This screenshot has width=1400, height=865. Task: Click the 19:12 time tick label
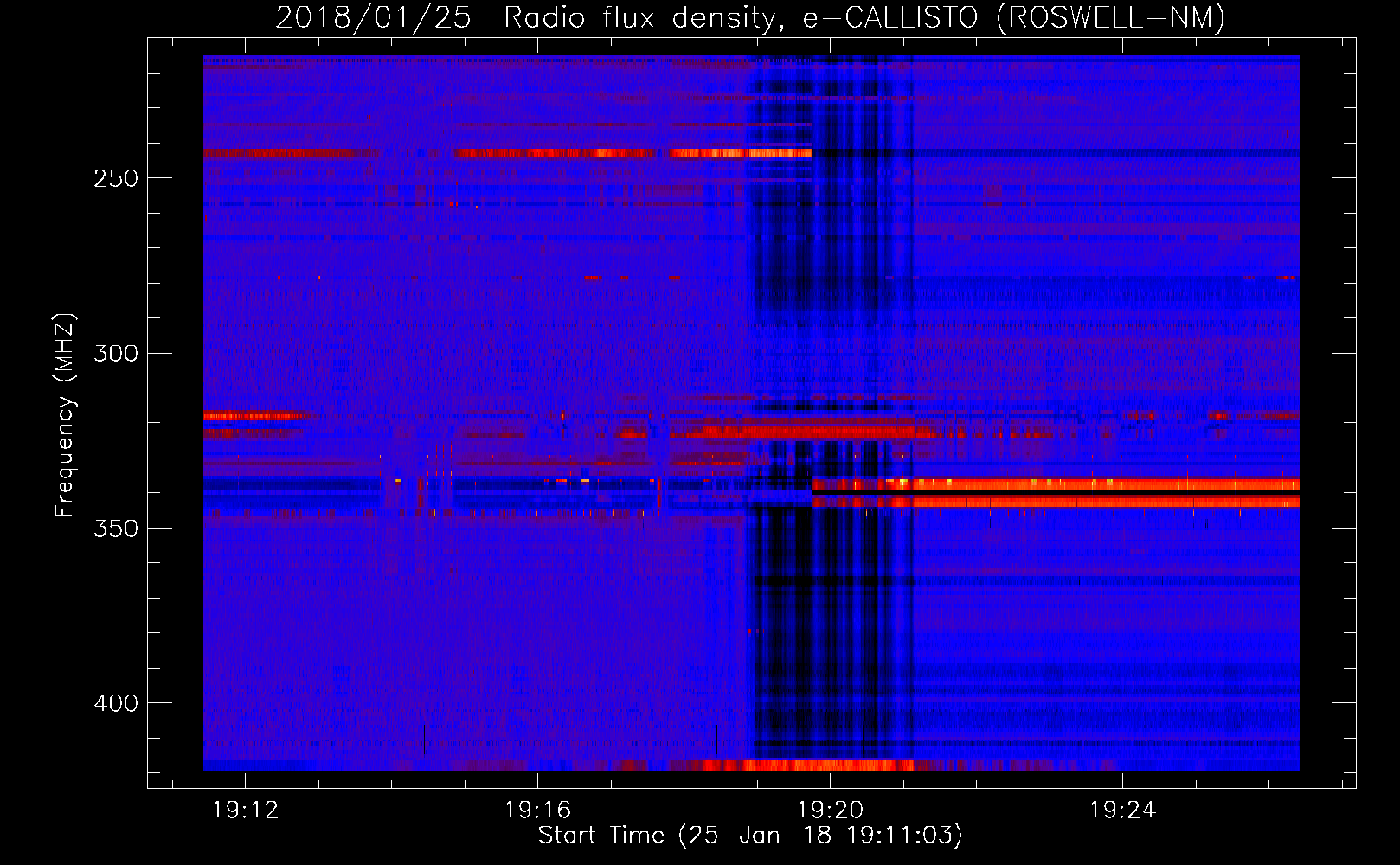(x=245, y=811)
